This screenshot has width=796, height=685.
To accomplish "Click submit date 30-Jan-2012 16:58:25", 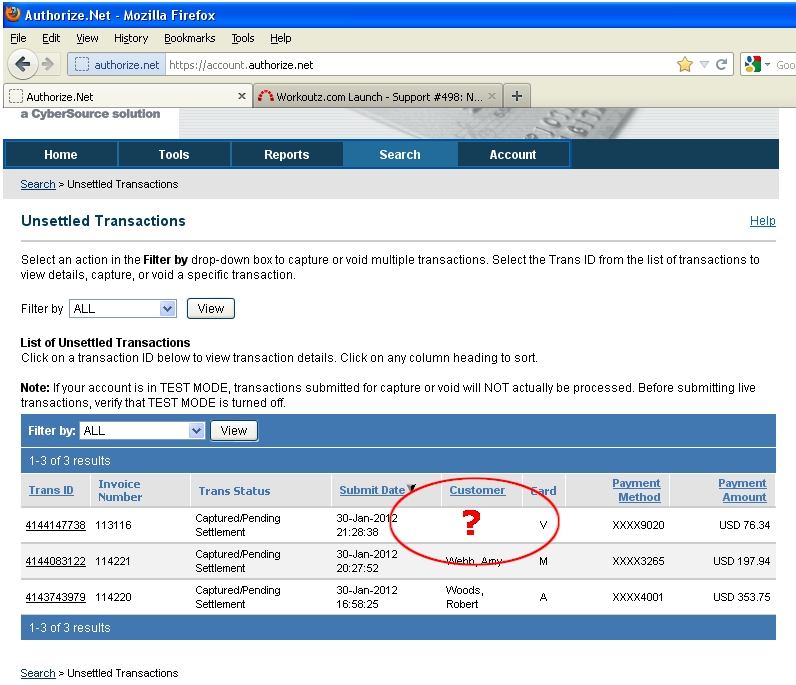I will coord(367,597).
